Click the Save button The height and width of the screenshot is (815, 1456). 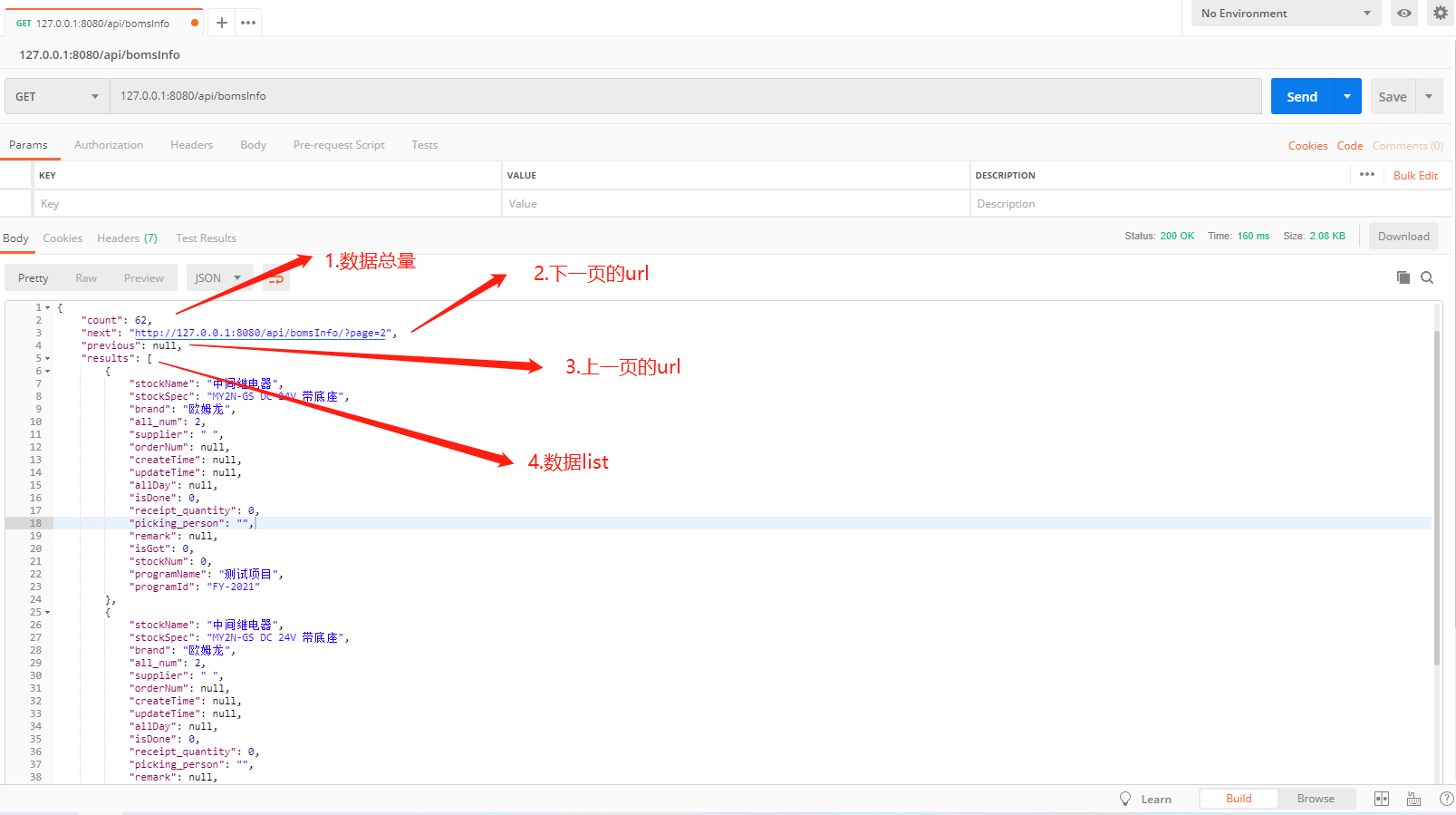[x=1393, y=96]
